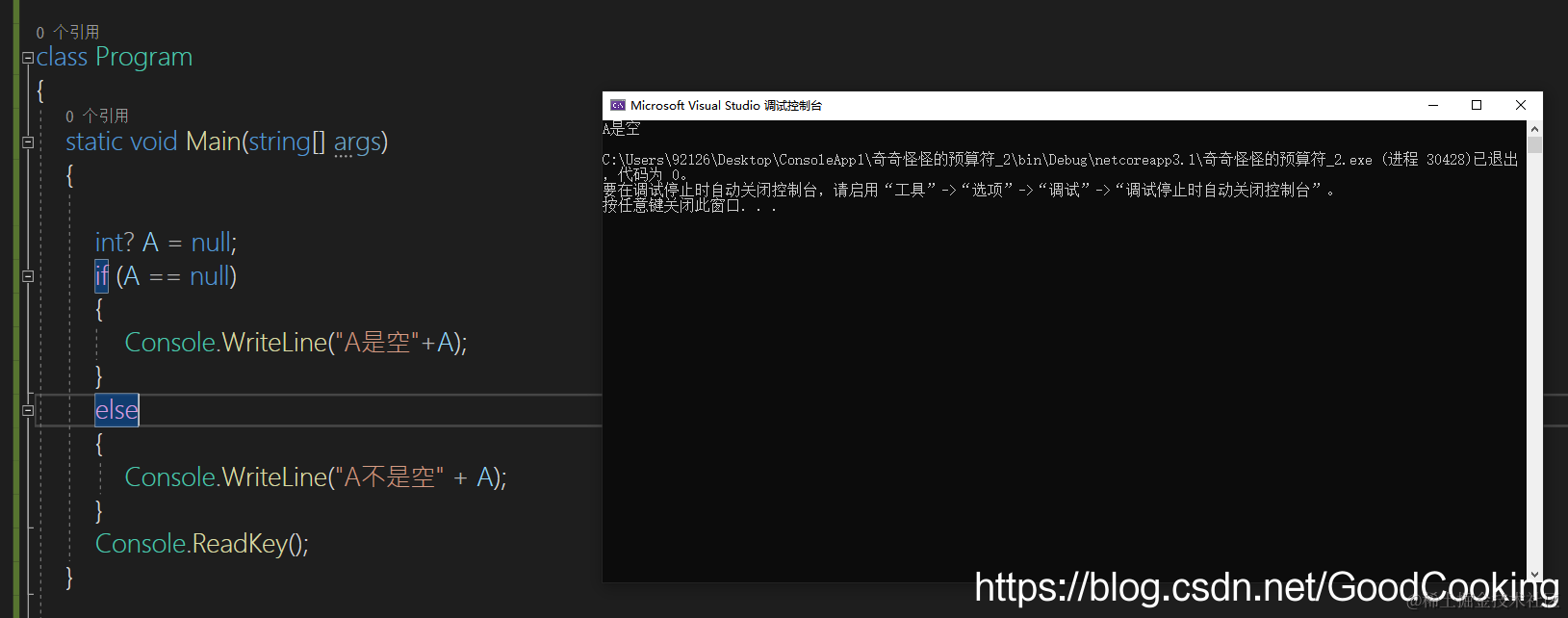Click the highlighted 'if' keyword
Viewport: 1568px width, 618px height.
coord(101,276)
